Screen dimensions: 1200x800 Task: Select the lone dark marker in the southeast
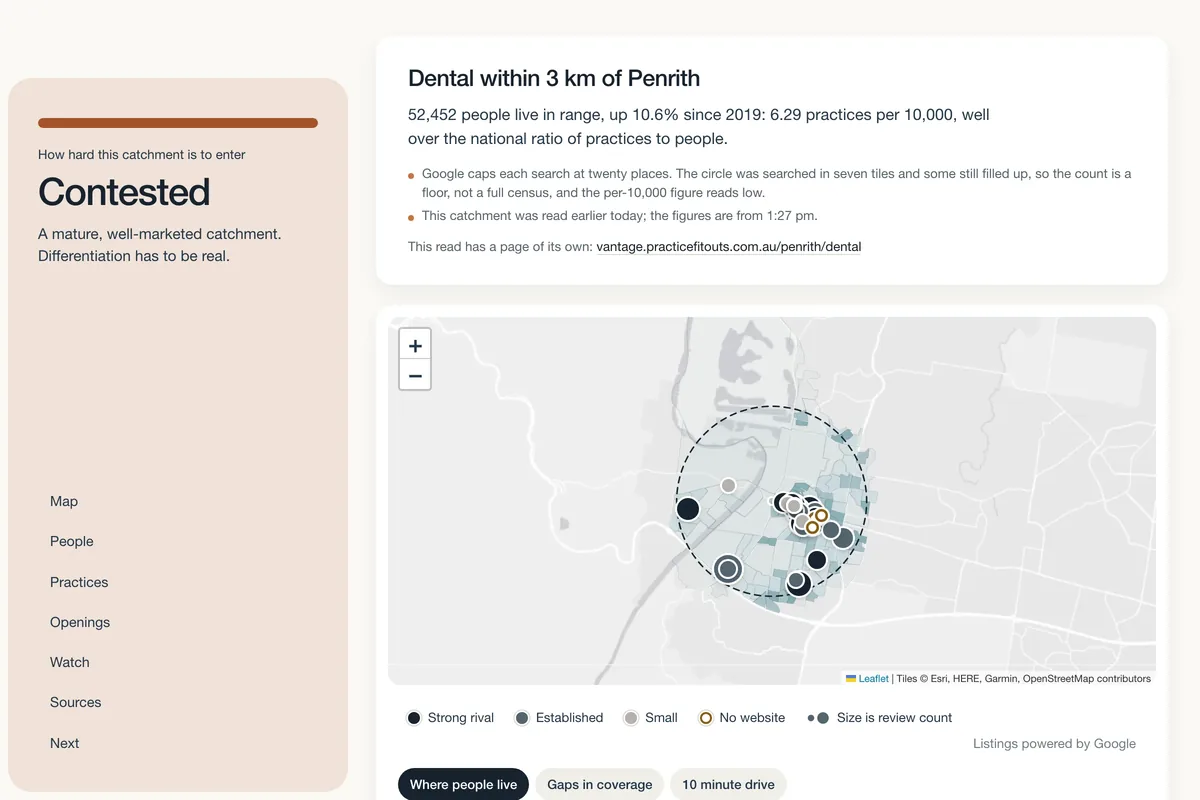817,560
